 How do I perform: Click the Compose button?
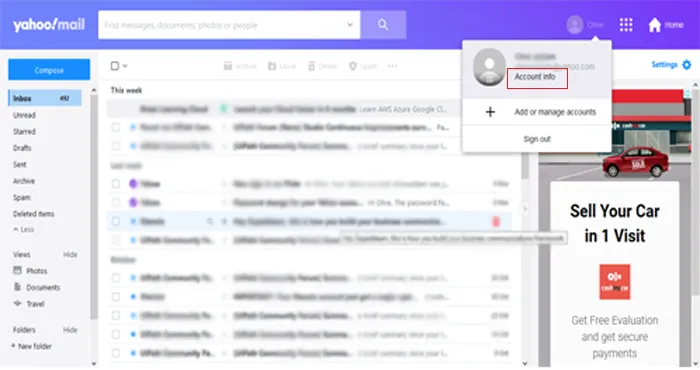[x=49, y=70]
